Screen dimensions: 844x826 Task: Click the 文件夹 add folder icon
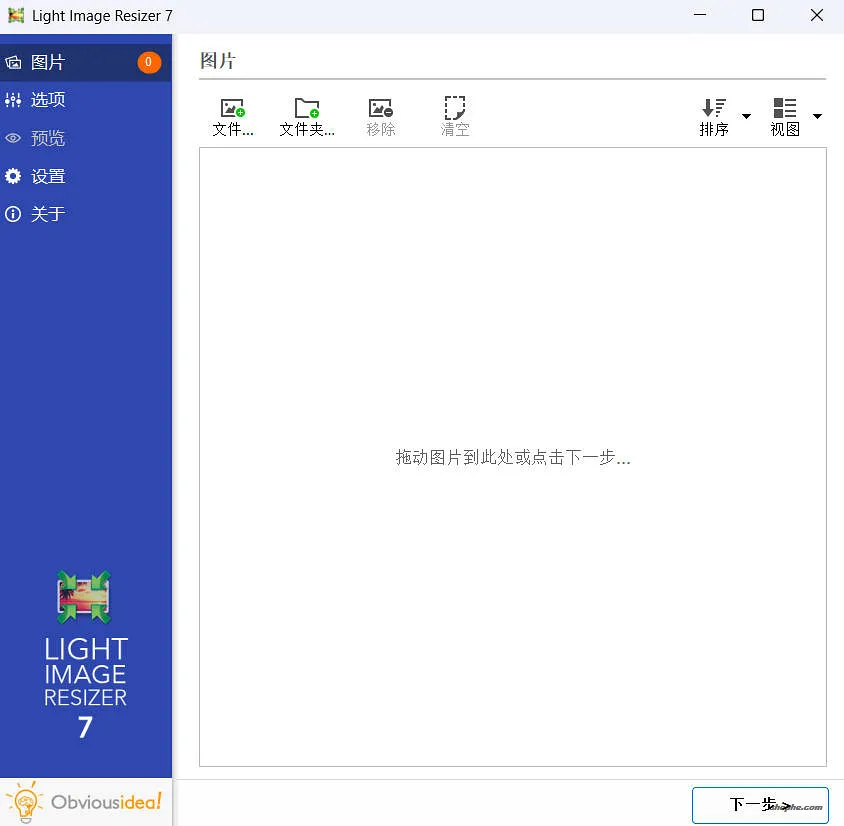coord(306,115)
